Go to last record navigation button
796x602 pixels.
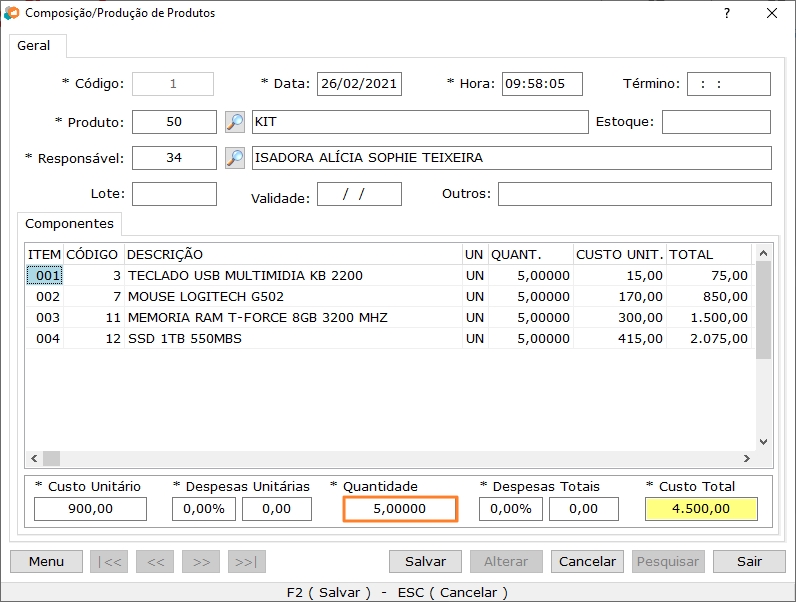coord(247,561)
